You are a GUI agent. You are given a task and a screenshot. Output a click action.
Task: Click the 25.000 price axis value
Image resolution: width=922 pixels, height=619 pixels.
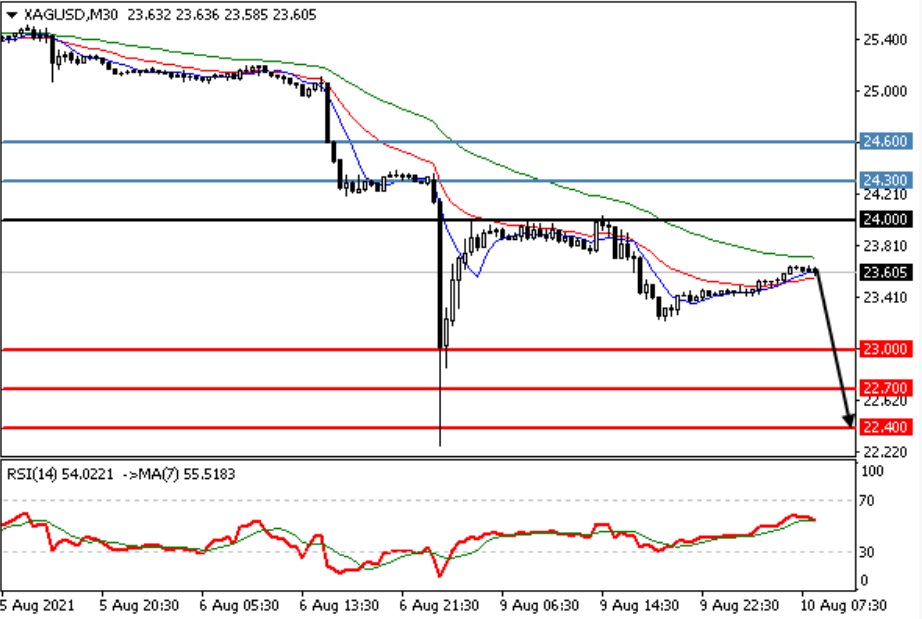[x=885, y=91]
